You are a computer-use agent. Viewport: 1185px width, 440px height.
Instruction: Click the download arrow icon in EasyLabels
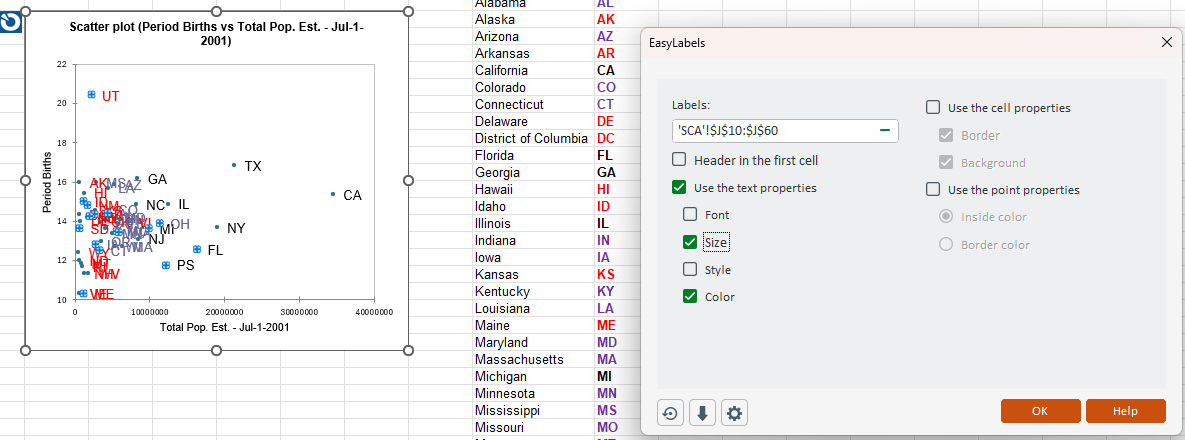pos(702,414)
